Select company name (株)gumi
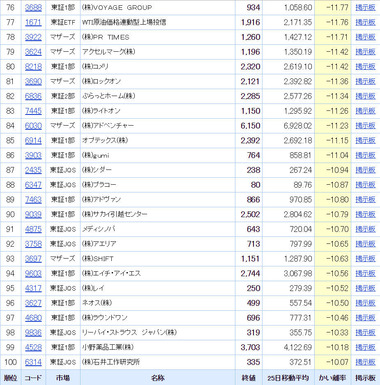 [96, 155]
